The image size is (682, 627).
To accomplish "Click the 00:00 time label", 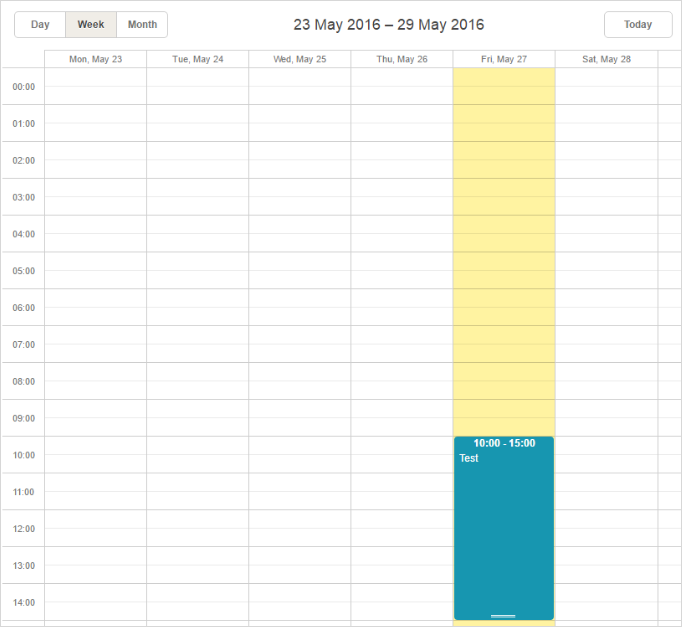I will pyautogui.click(x=23, y=87).
